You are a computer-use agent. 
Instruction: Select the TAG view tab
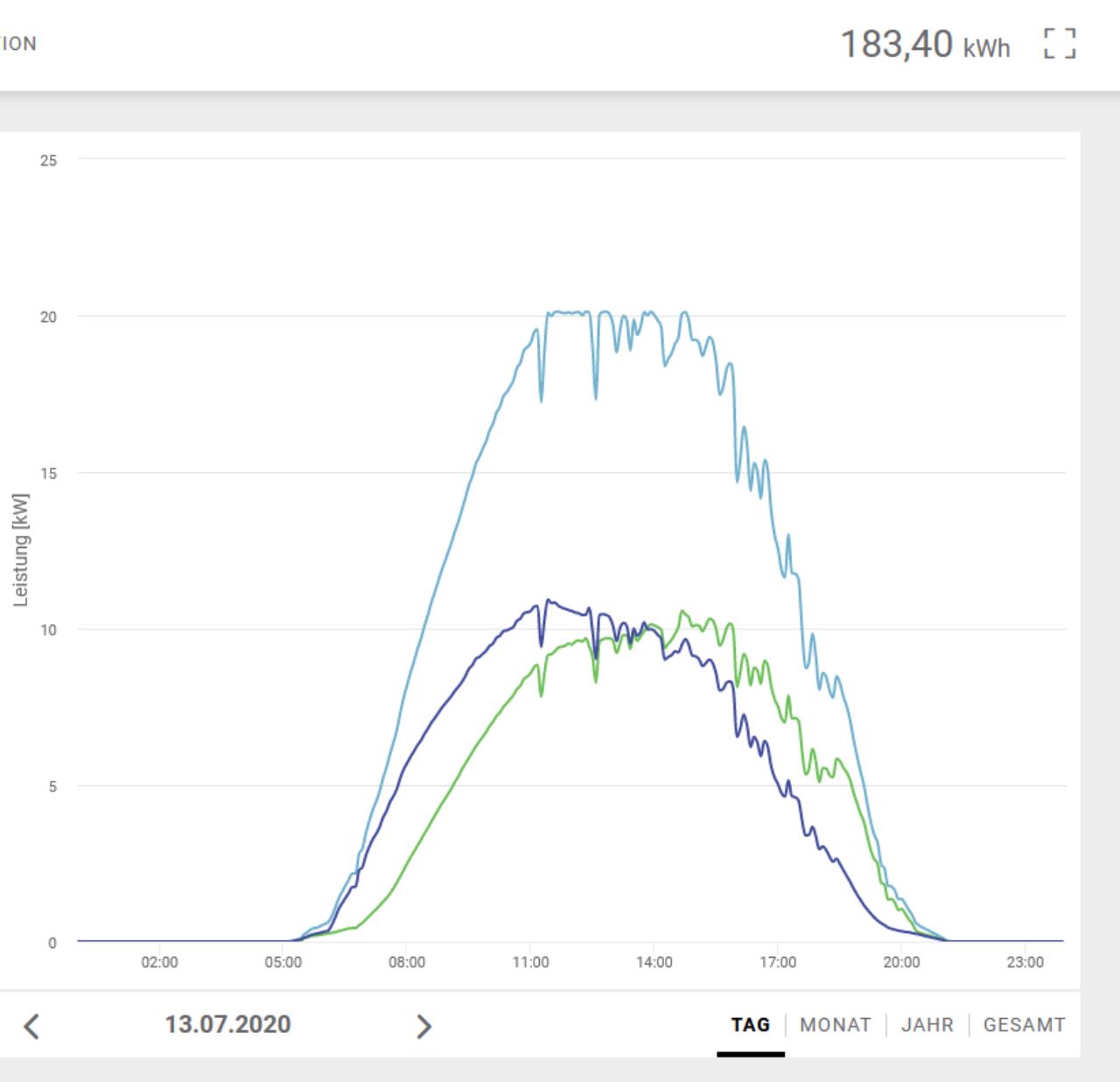click(750, 1025)
